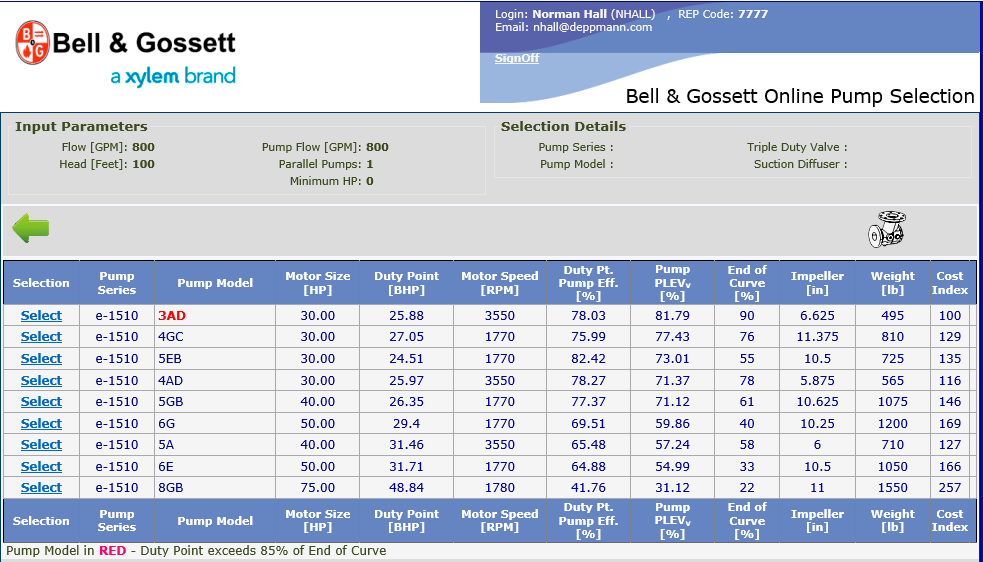The image size is (983, 562).
Task: Click the email nhall@deppmann.com text
Action: tap(592, 27)
